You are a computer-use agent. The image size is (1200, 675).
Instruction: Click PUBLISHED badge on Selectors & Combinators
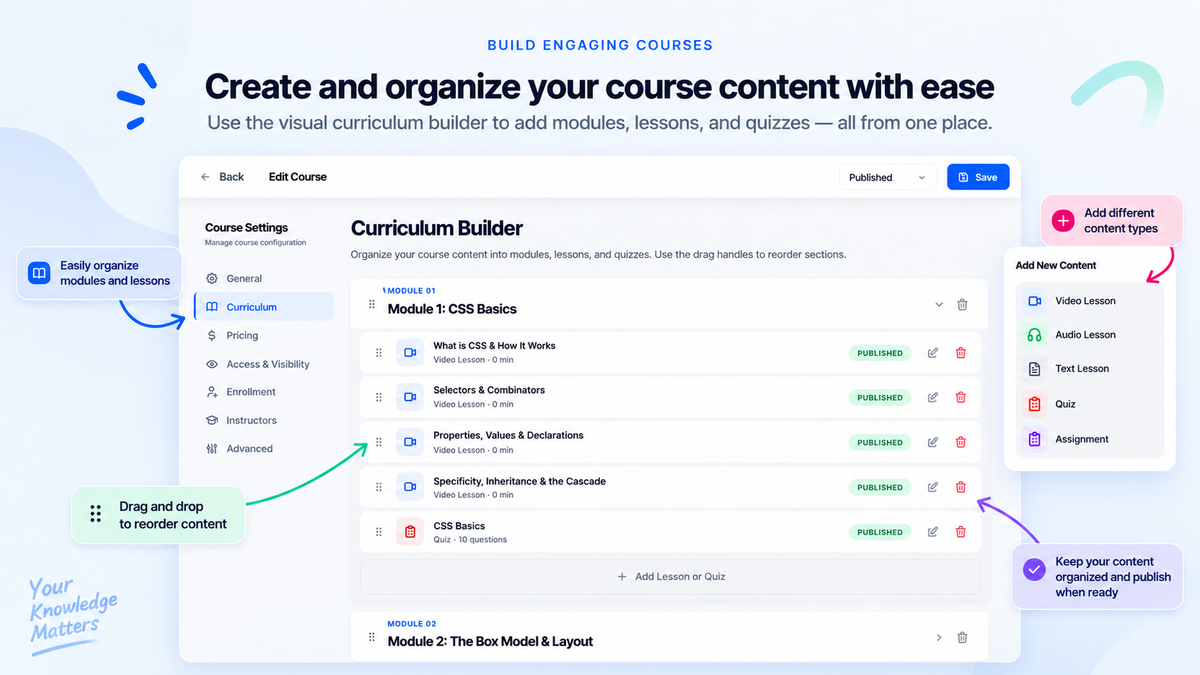pyautogui.click(x=880, y=397)
